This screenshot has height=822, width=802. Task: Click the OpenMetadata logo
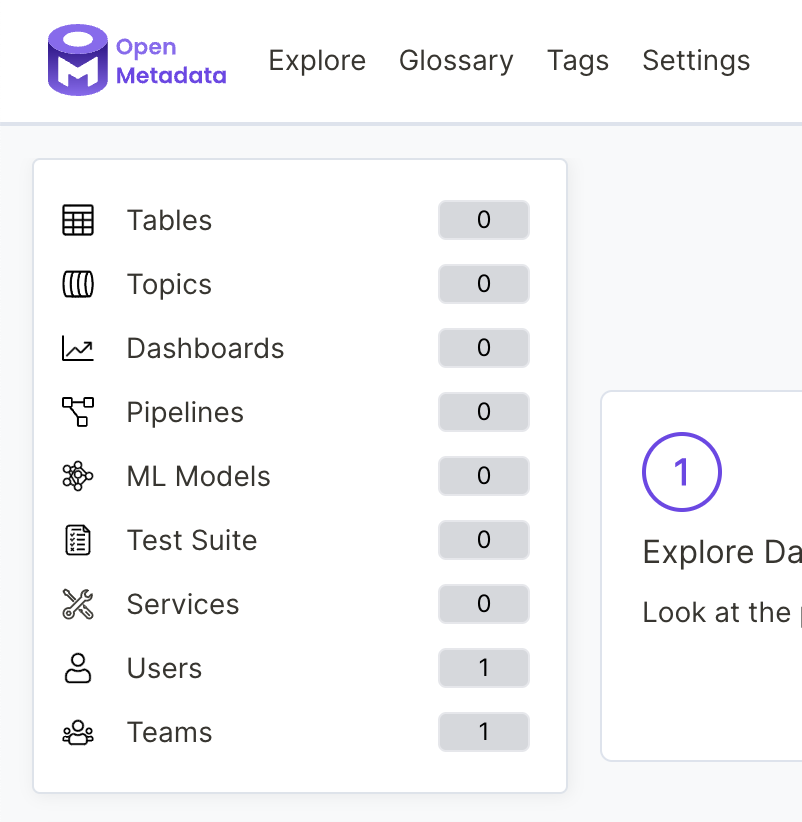(135, 60)
